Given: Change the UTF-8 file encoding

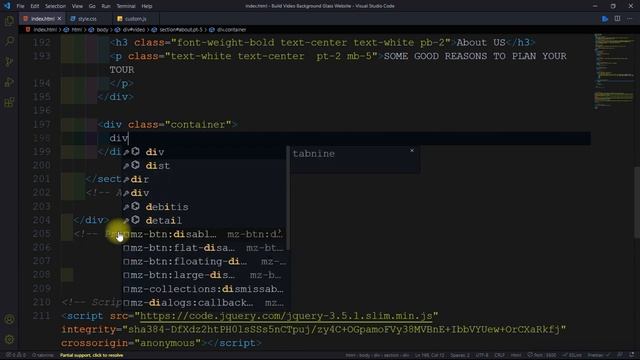Looking at the screenshot, I should point(482,355).
